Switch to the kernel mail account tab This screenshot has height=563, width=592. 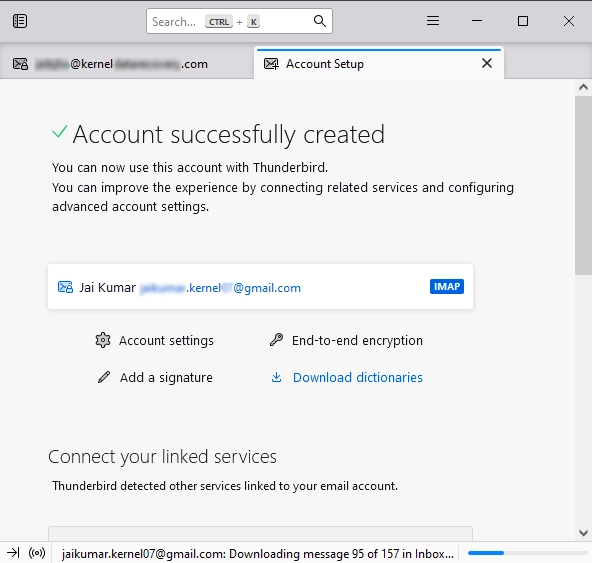click(126, 64)
